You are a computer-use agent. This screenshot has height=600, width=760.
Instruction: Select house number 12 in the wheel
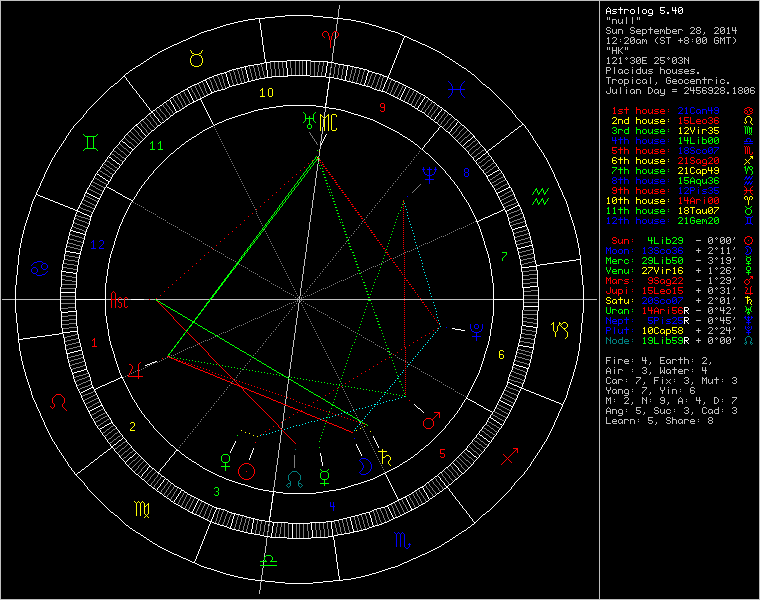[97, 244]
